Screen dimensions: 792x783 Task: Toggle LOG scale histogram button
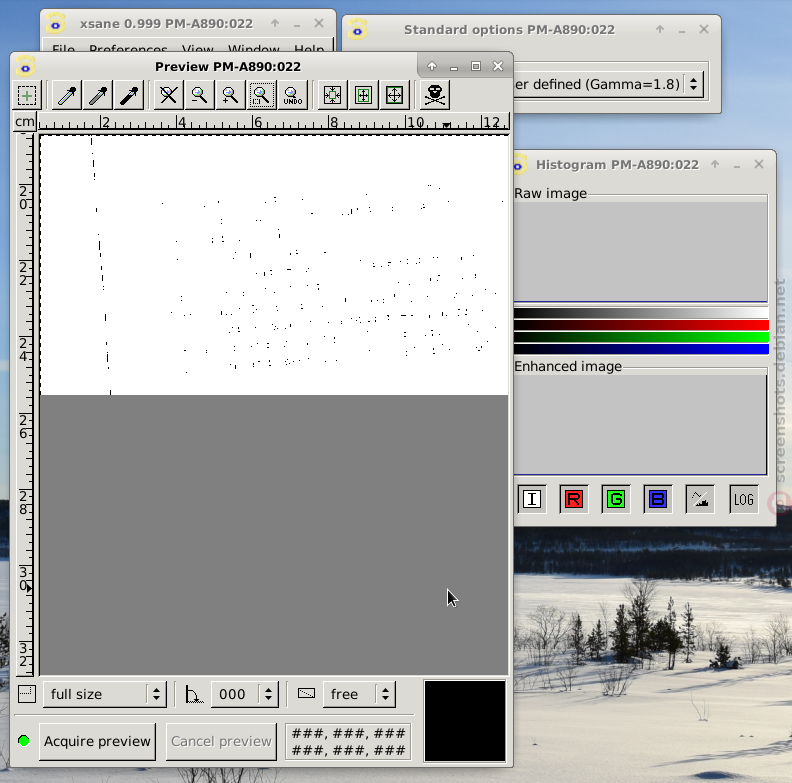pyautogui.click(x=744, y=500)
